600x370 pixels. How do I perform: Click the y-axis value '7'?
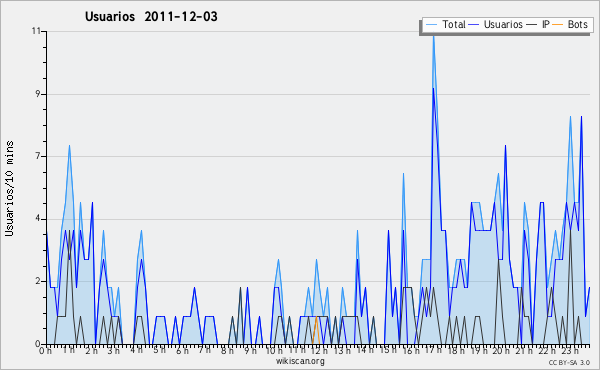coord(38,156)
